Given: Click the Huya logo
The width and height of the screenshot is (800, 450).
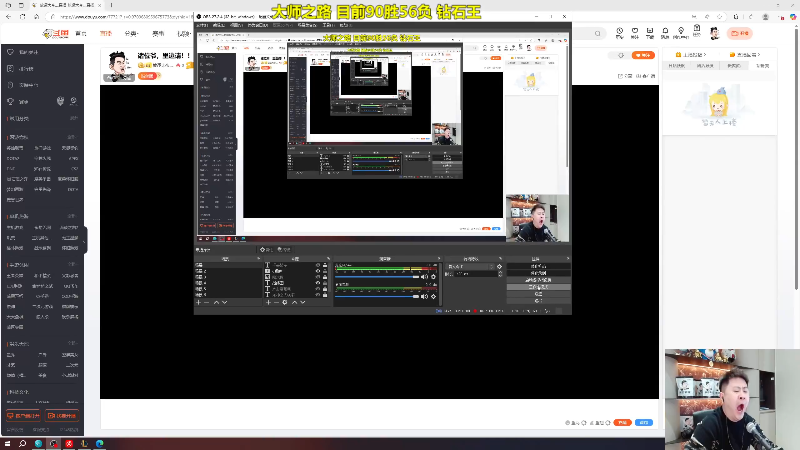Looking at the screenshot, I should click(56, 34).
